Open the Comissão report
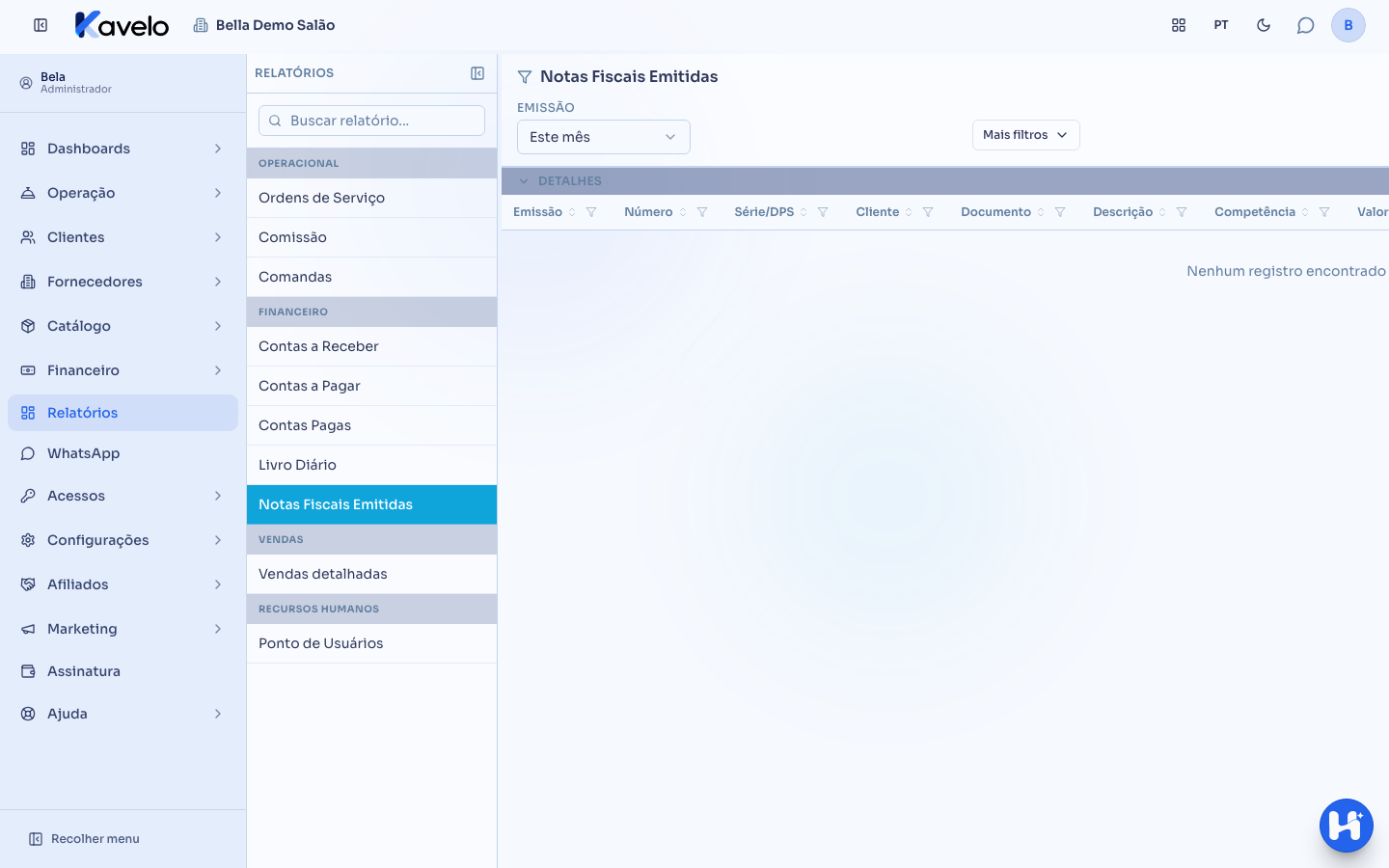The width and height of the screenshot is (1389, 868). tap(371, 237)
